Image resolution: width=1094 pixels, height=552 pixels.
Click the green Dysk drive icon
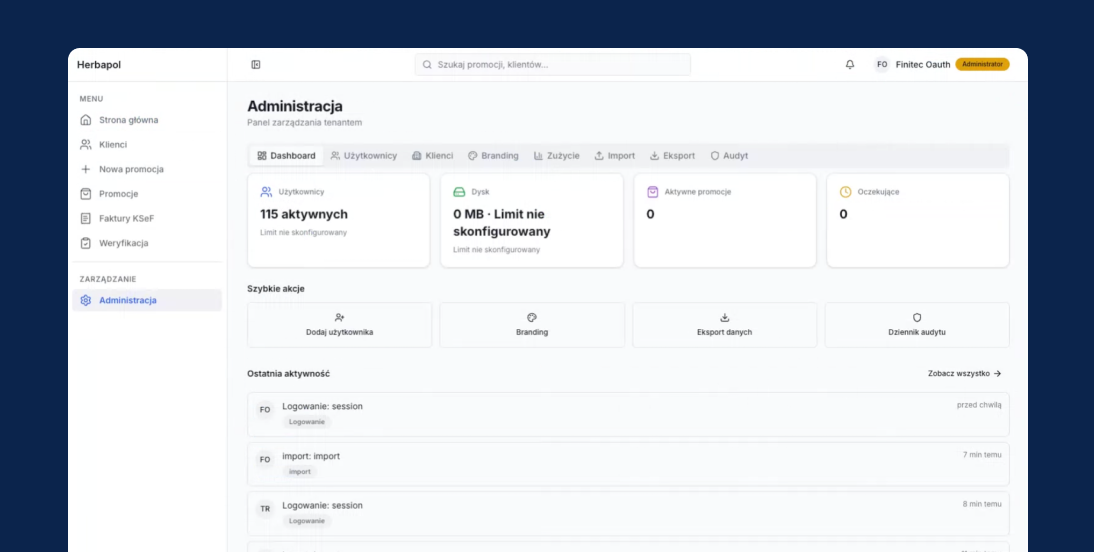[459, 191]
